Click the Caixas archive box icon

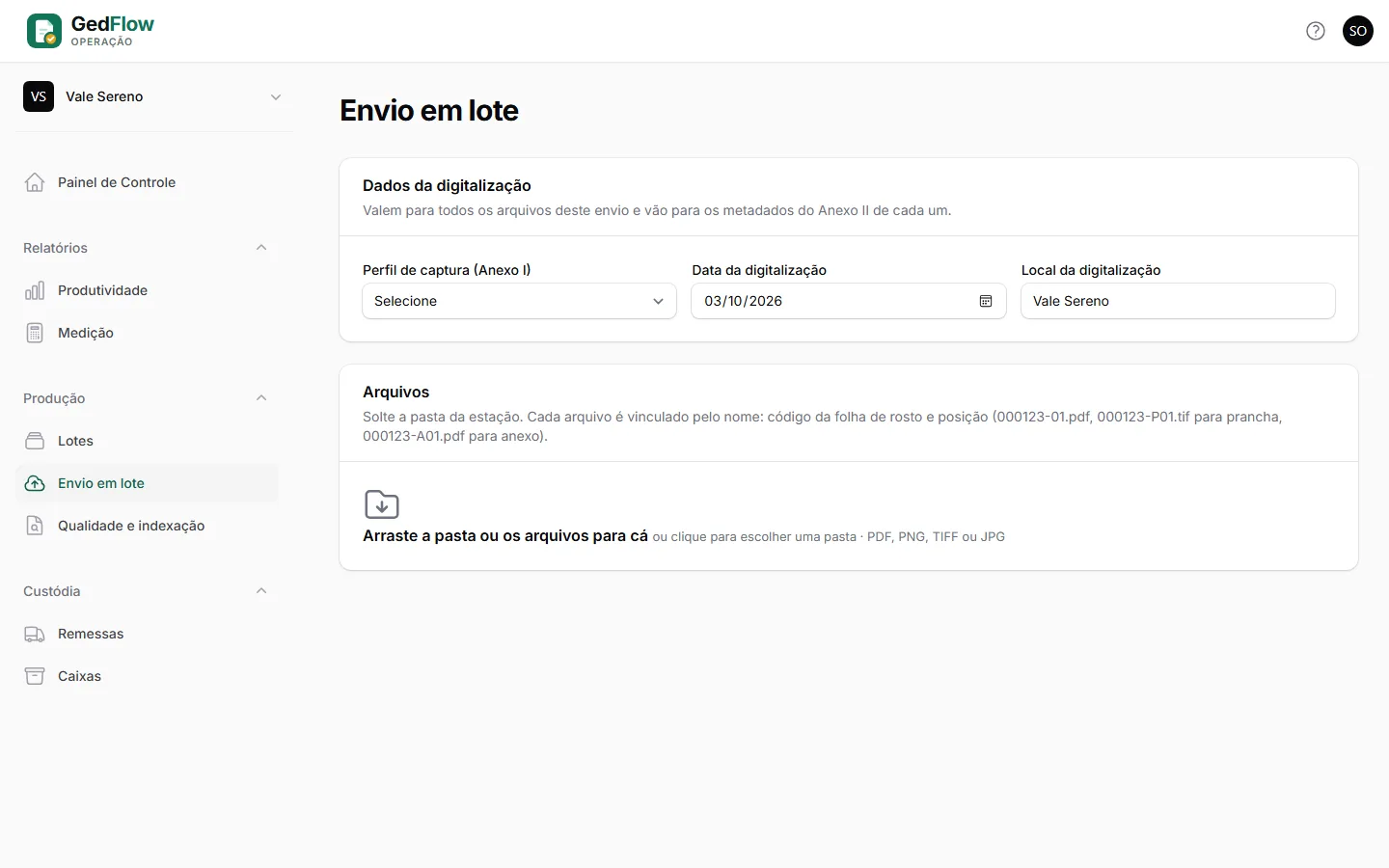pos(35,676)
